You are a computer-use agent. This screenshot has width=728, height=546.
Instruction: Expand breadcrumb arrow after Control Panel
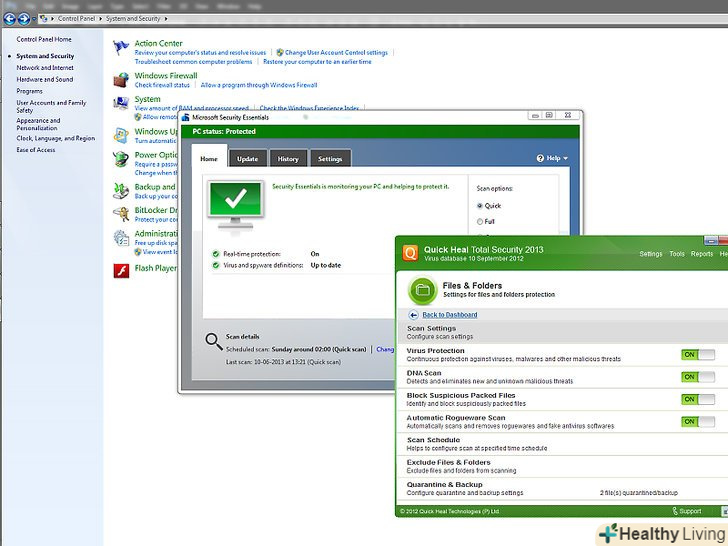100,19
